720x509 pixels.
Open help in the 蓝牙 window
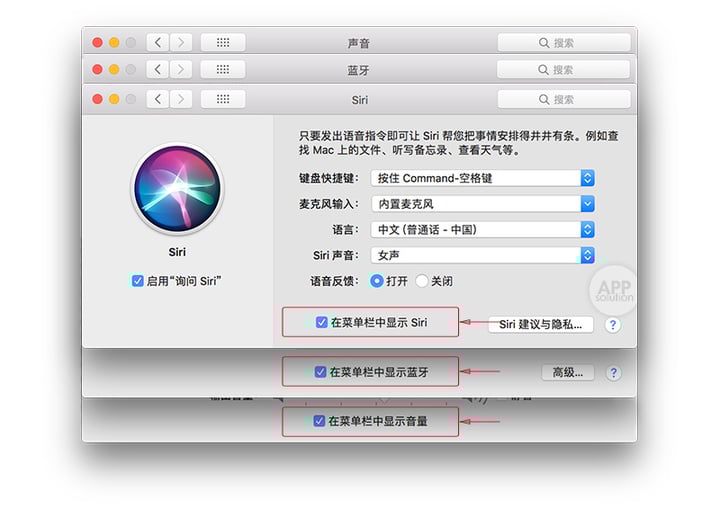(x=613, y=373)
